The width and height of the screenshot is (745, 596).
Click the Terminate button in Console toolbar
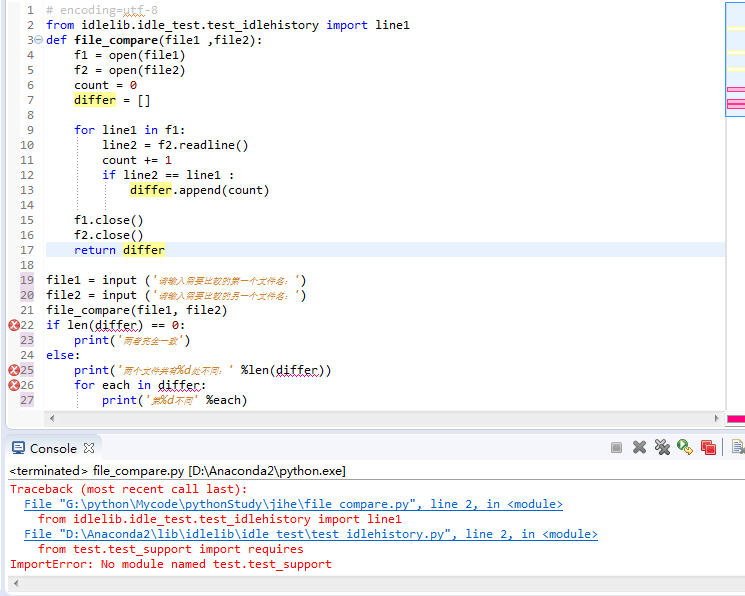coord(617,447)
